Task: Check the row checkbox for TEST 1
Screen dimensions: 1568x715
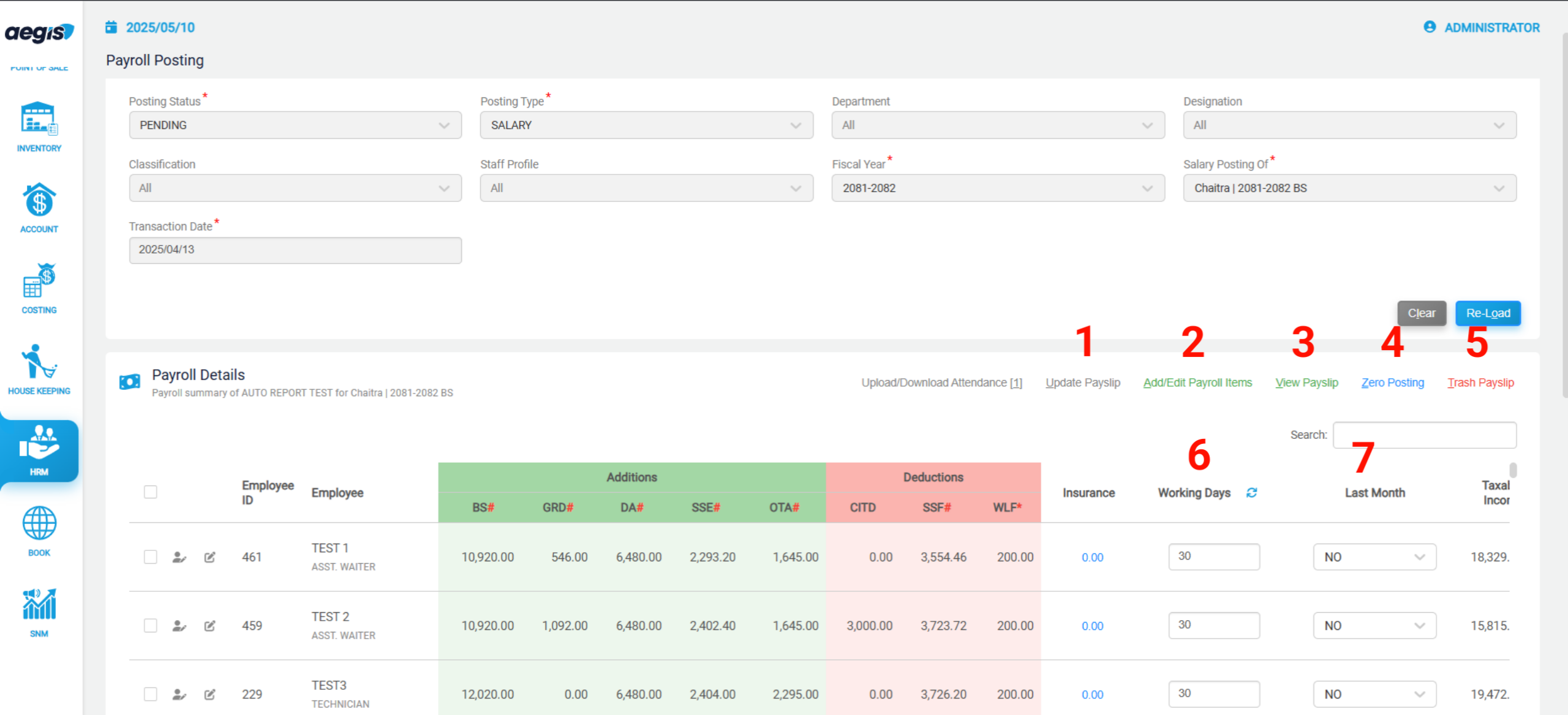Action: pyautogui.click(x=151, y=557)
